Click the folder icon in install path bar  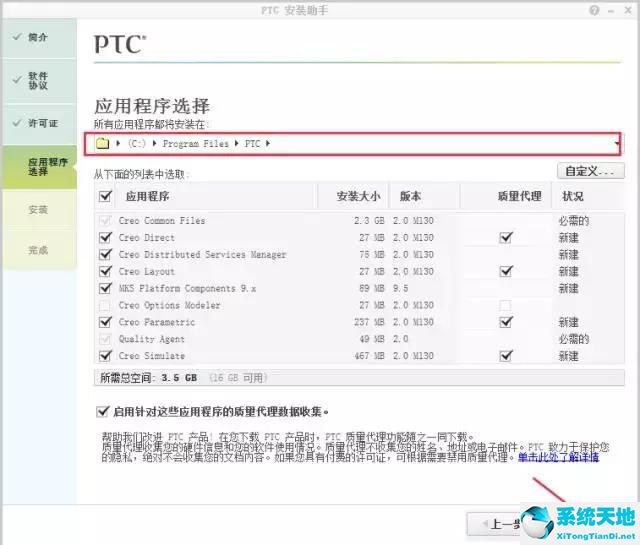(102, 143)
